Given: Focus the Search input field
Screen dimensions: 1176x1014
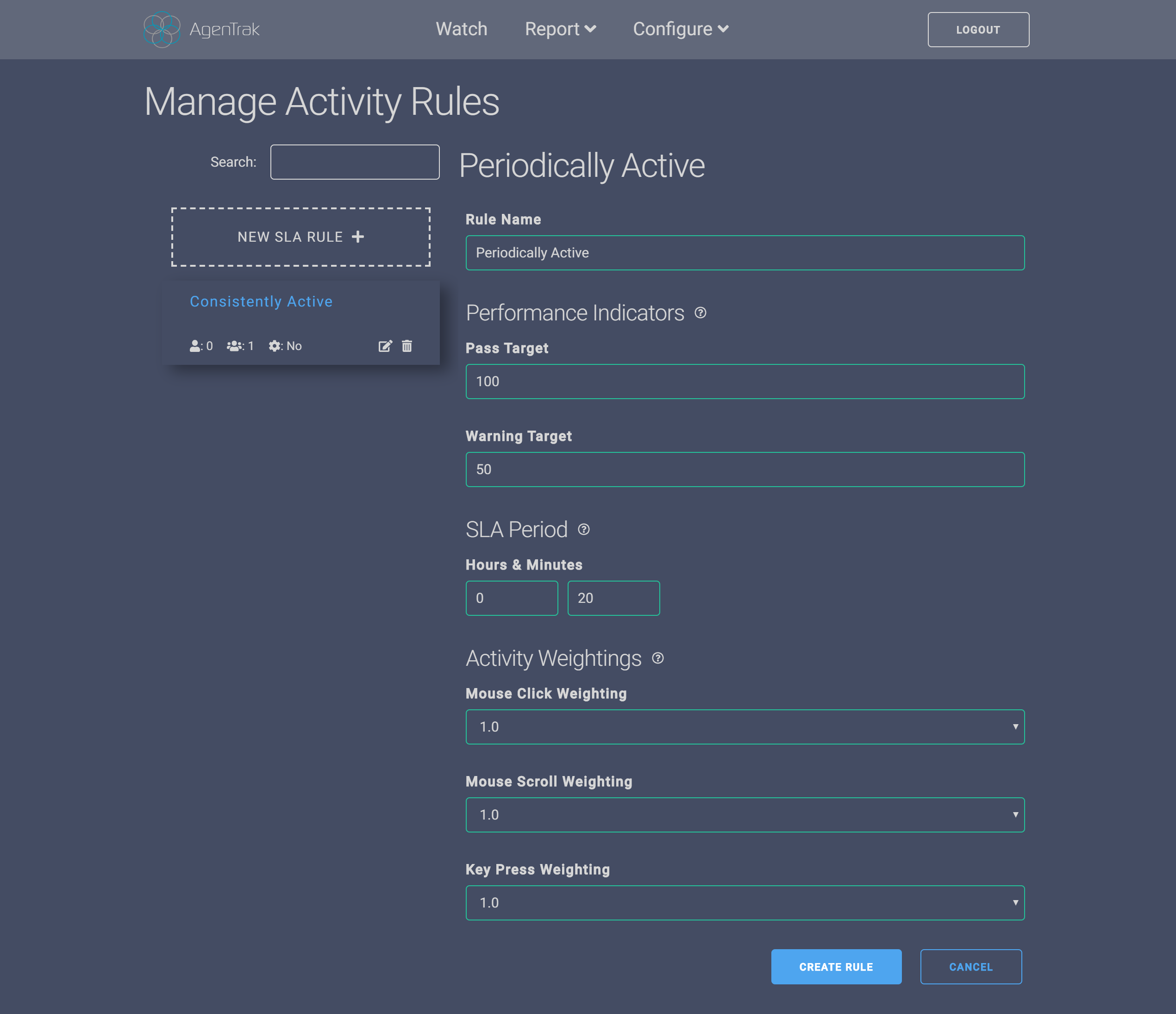Looking at the screenshot, I should pyautogui.click(x=355, y=162).
